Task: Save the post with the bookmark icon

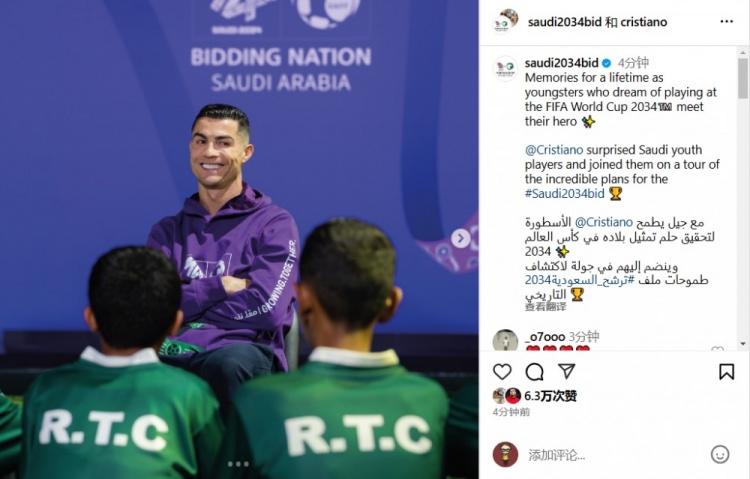Action: coord(726,372)
